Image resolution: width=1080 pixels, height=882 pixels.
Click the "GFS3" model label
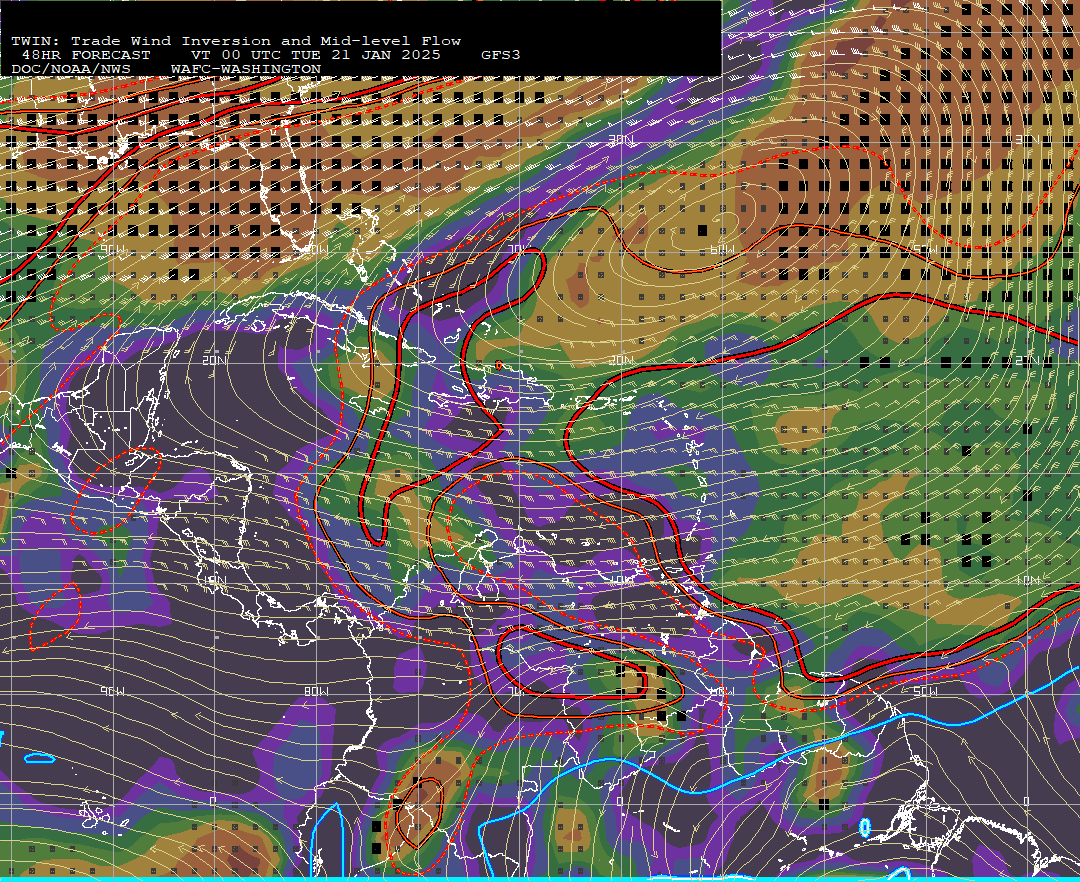[501, 55]
